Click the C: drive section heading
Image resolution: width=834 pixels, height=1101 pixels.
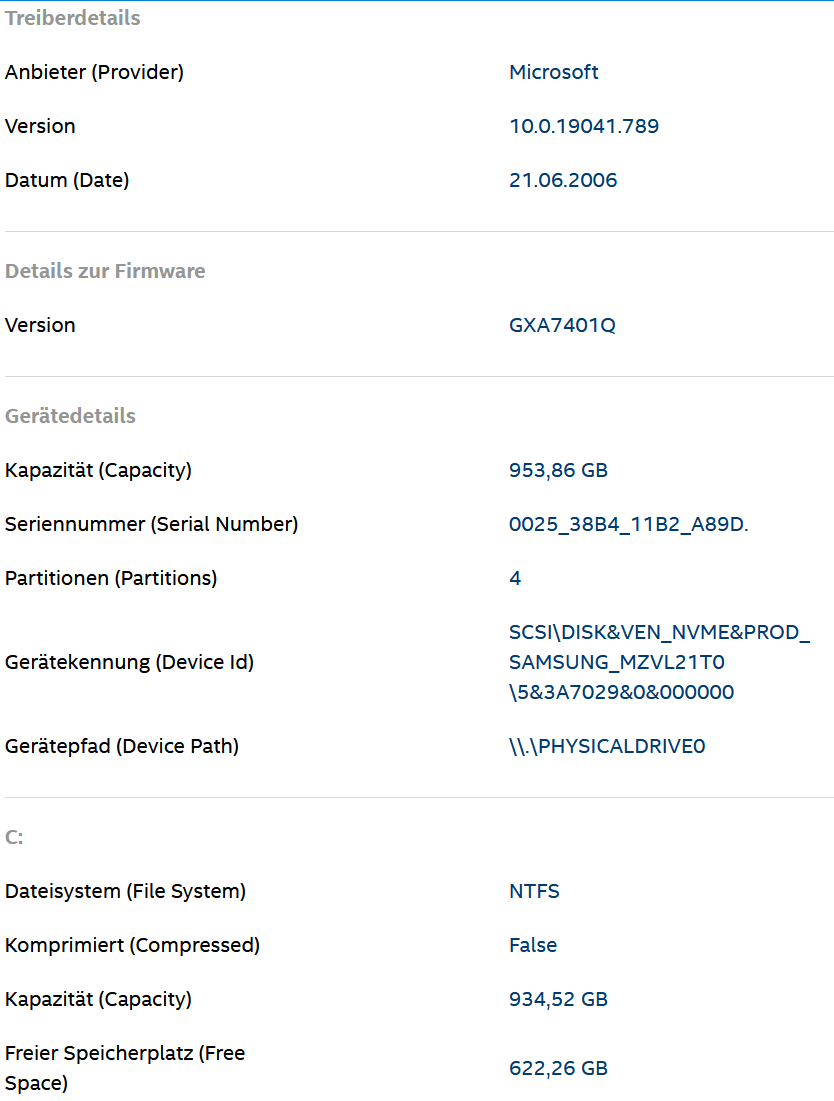tap(14, 837)
